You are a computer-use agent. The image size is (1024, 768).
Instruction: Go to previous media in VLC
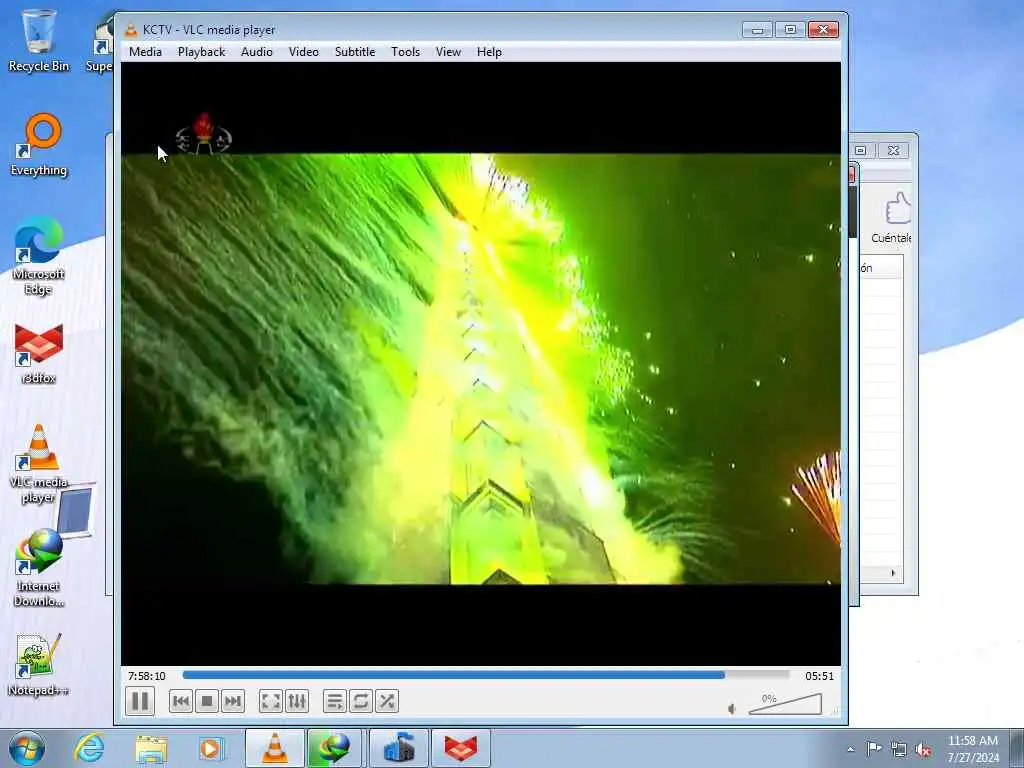(x=181, y=701)
